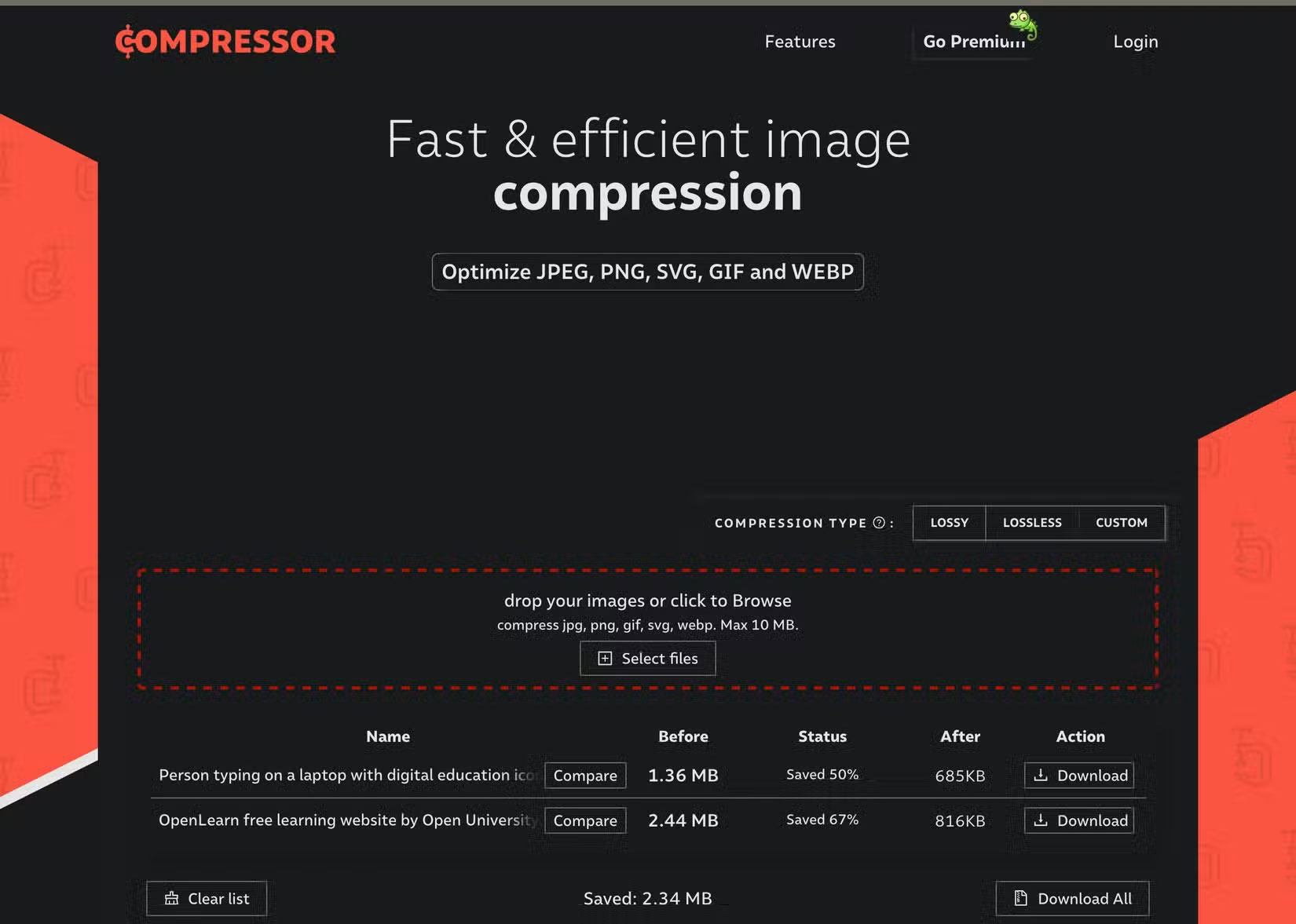Click Download All
Screen dimensions: 1296x924
(1071, 898)
